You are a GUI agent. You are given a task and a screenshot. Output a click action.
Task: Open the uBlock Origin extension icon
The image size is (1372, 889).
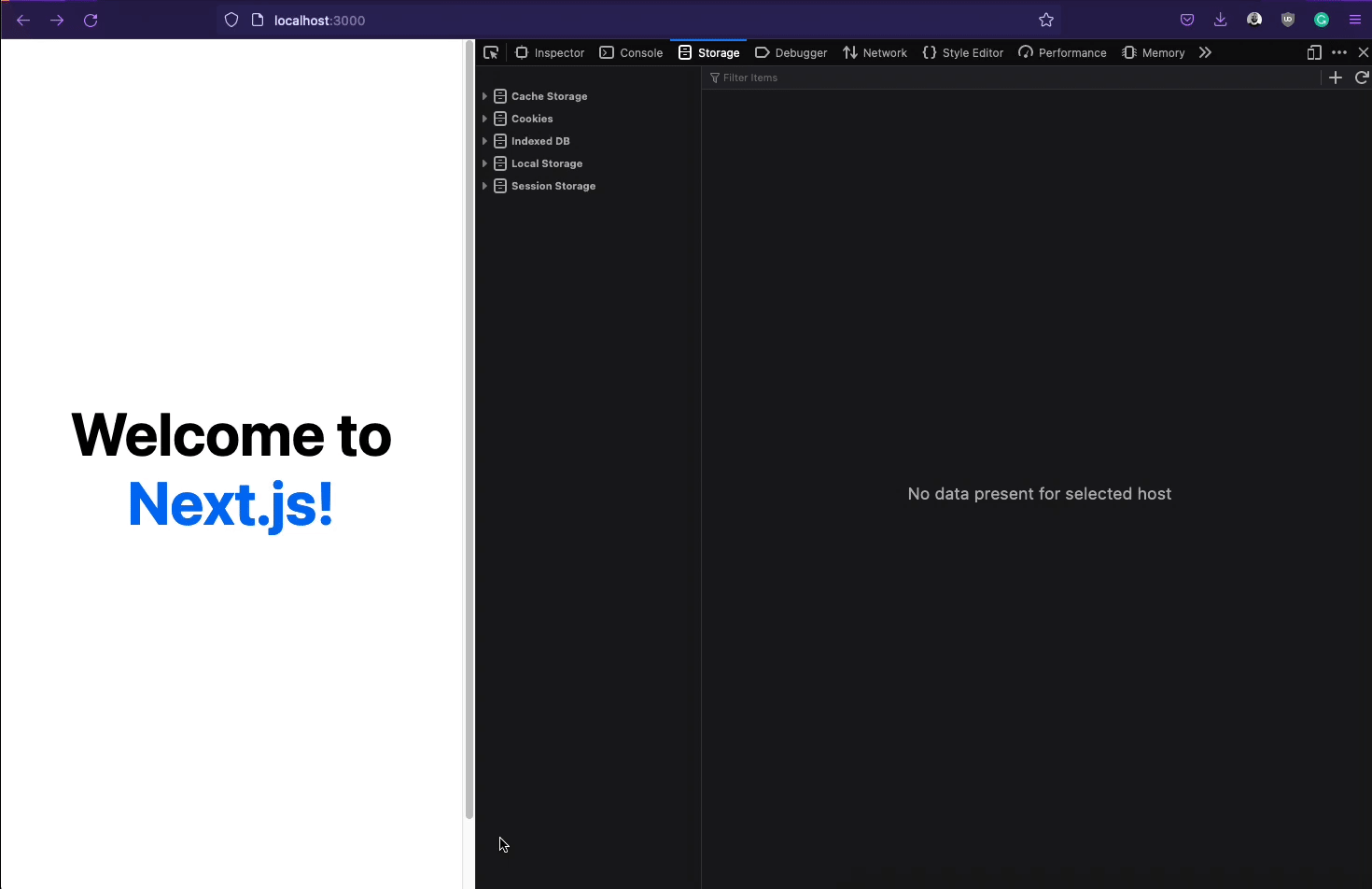[x=1288, y=20]
